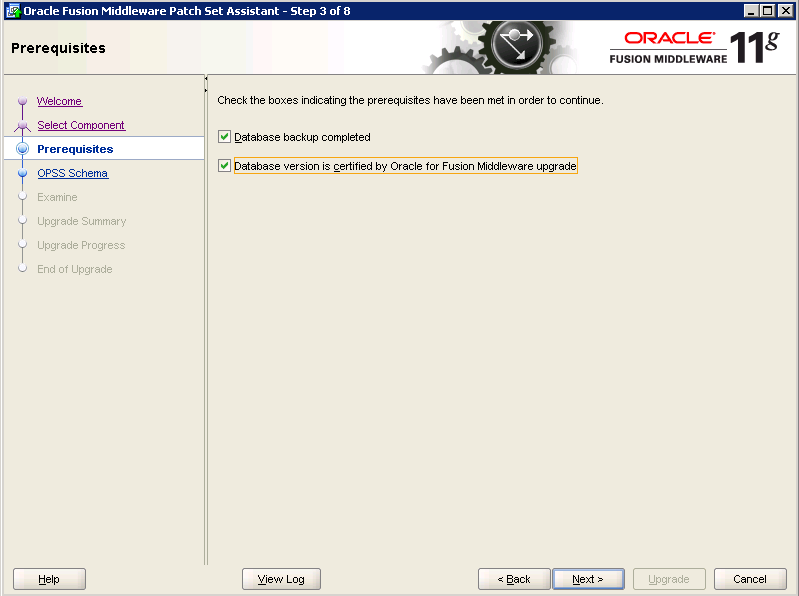
Task: Cancel the Patch Set Assistant
Action: [x=750, y=579]
